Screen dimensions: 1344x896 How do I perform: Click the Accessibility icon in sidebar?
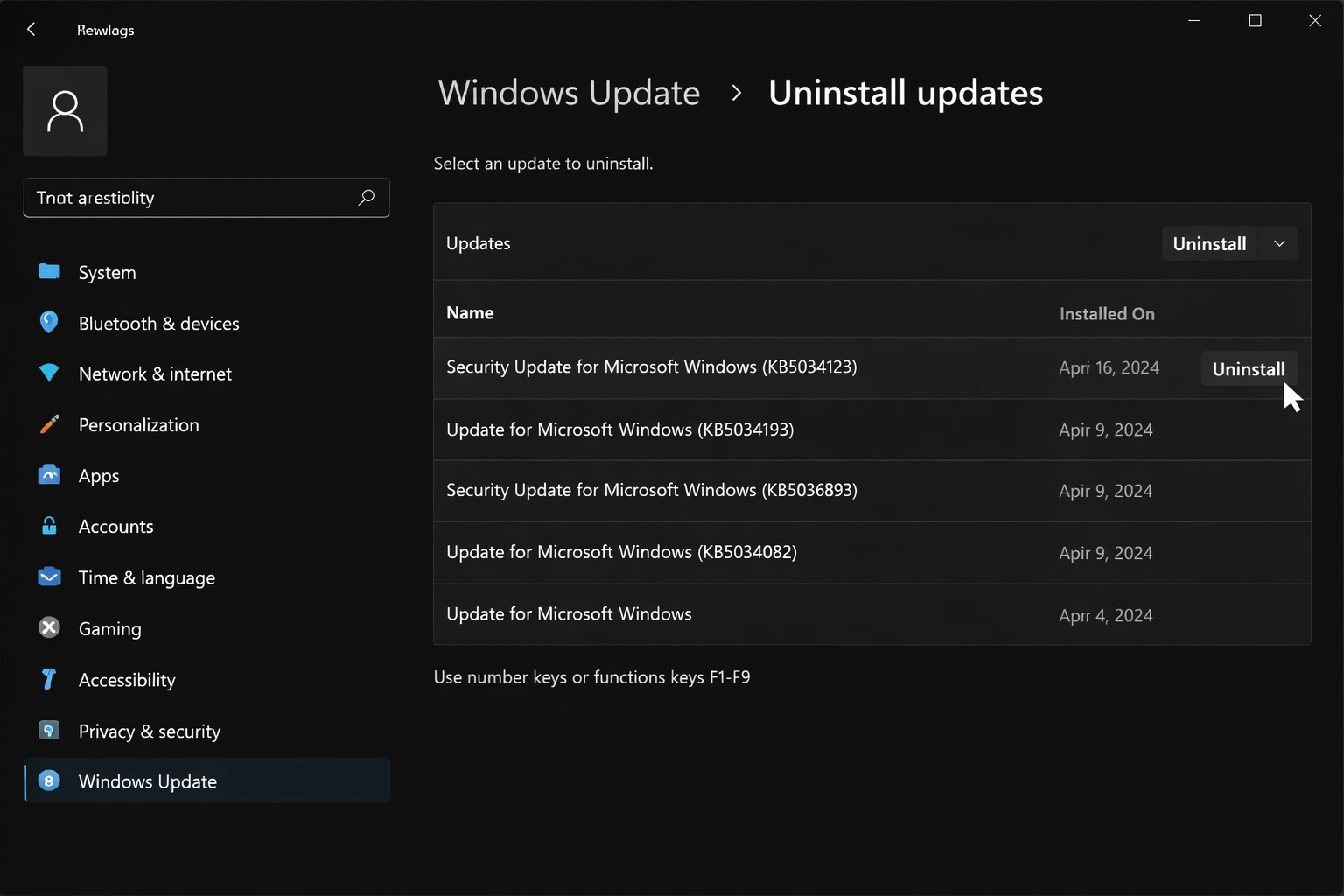point(49,679)
